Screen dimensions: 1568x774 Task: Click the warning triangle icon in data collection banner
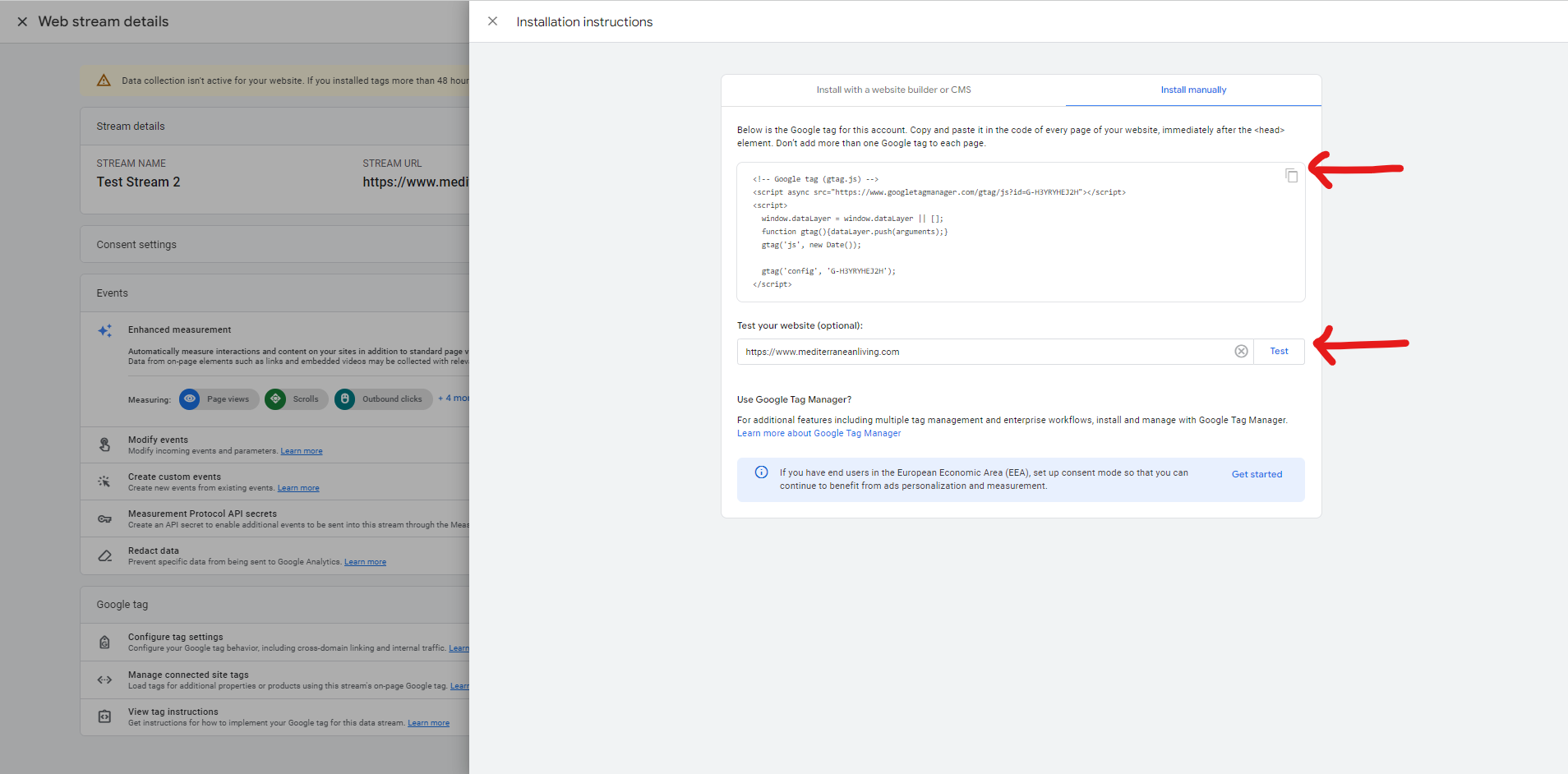click(104, 81)
